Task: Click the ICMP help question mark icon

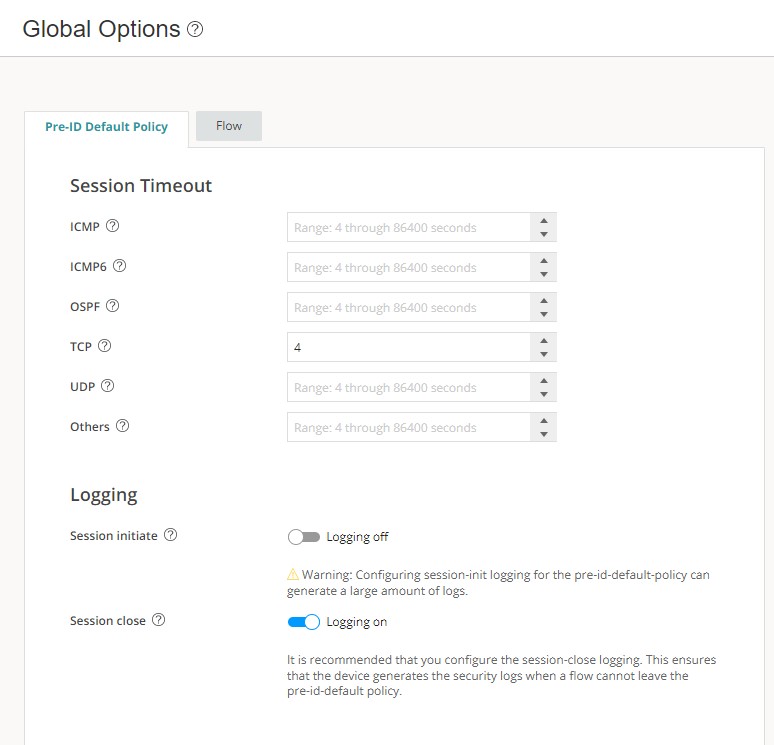Action: click(x=113, y=226)
